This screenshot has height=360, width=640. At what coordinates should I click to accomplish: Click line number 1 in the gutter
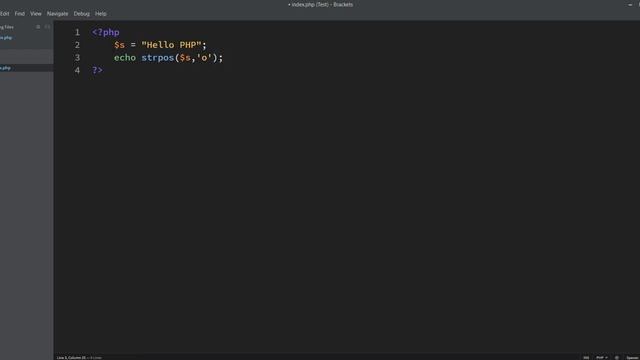point(77,32)
